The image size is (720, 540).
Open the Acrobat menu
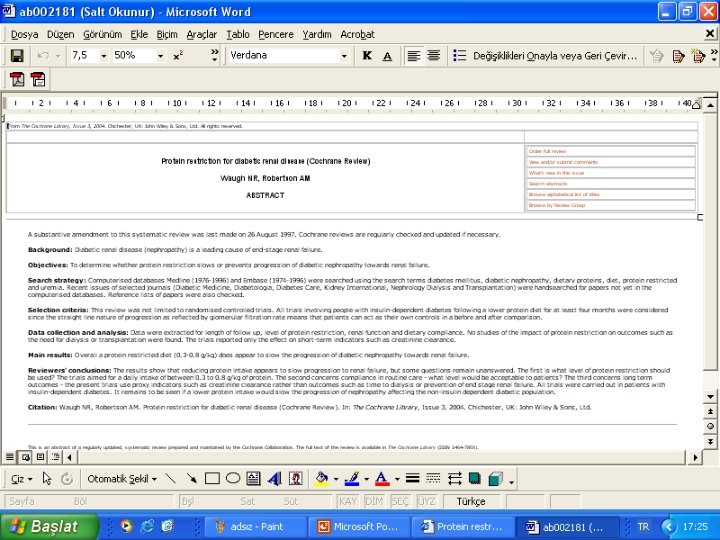pos(357,34)
